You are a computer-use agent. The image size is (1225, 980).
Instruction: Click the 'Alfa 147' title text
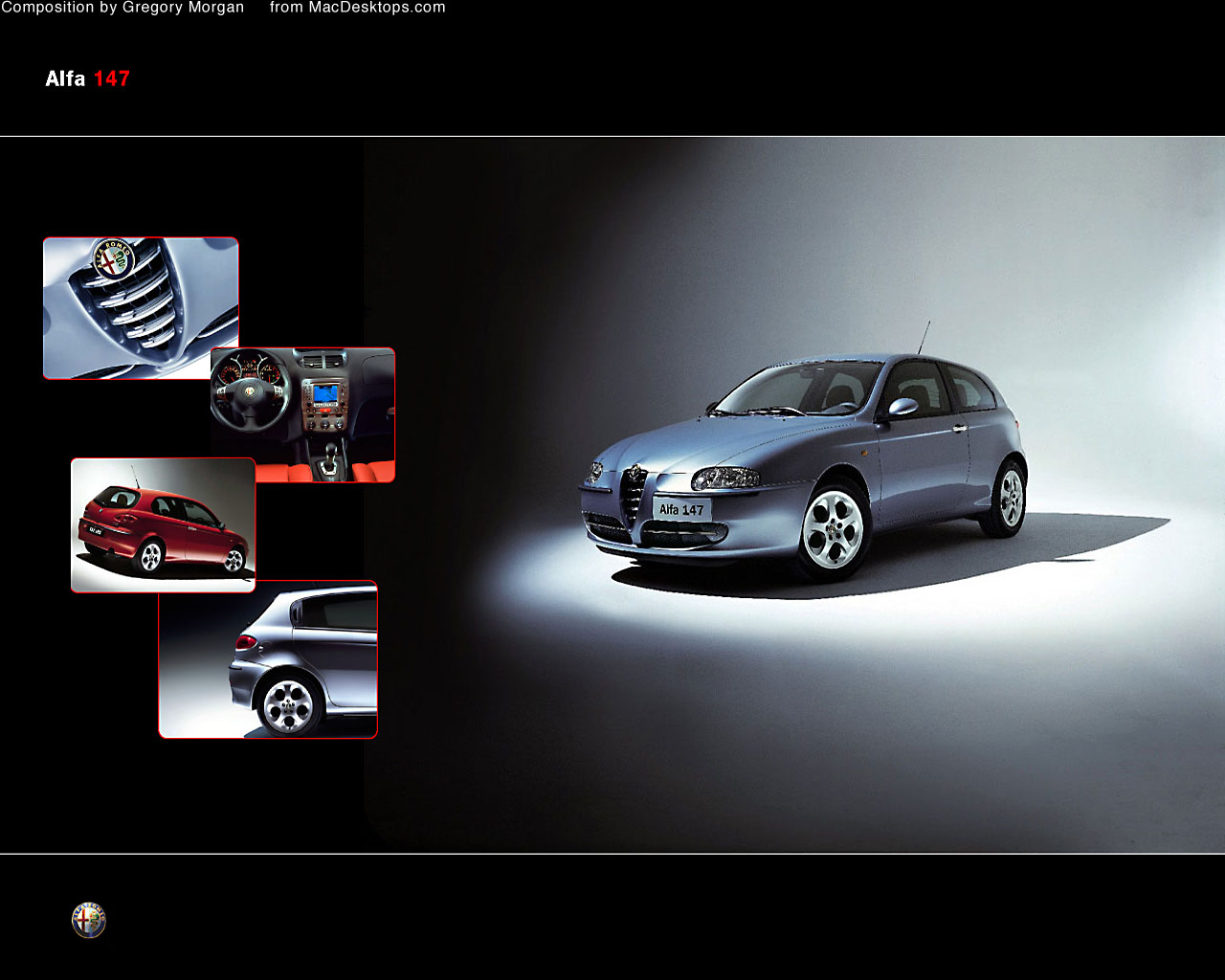87,78
